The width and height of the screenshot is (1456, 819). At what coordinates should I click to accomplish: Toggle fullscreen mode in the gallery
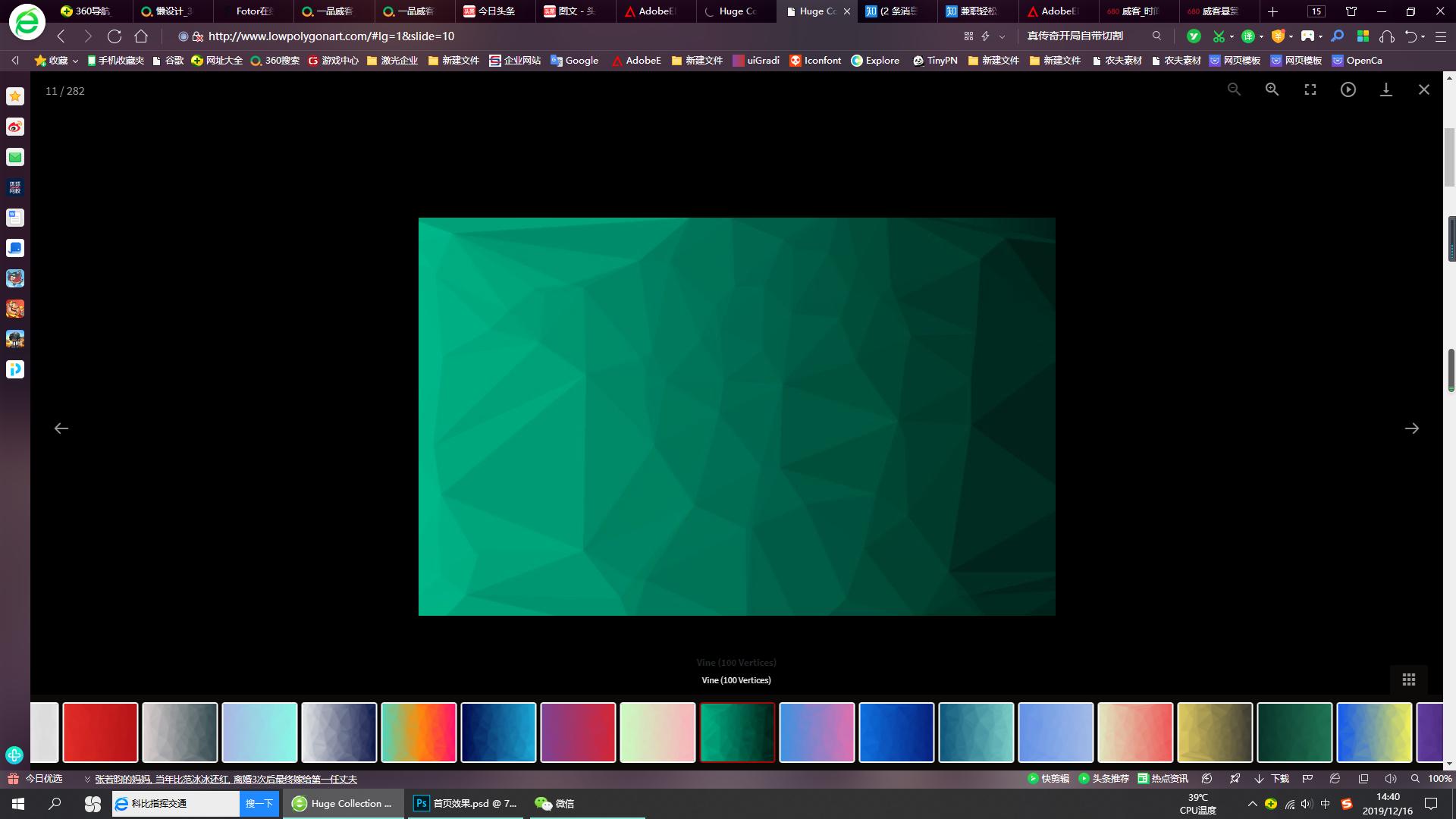(1310, 89)
